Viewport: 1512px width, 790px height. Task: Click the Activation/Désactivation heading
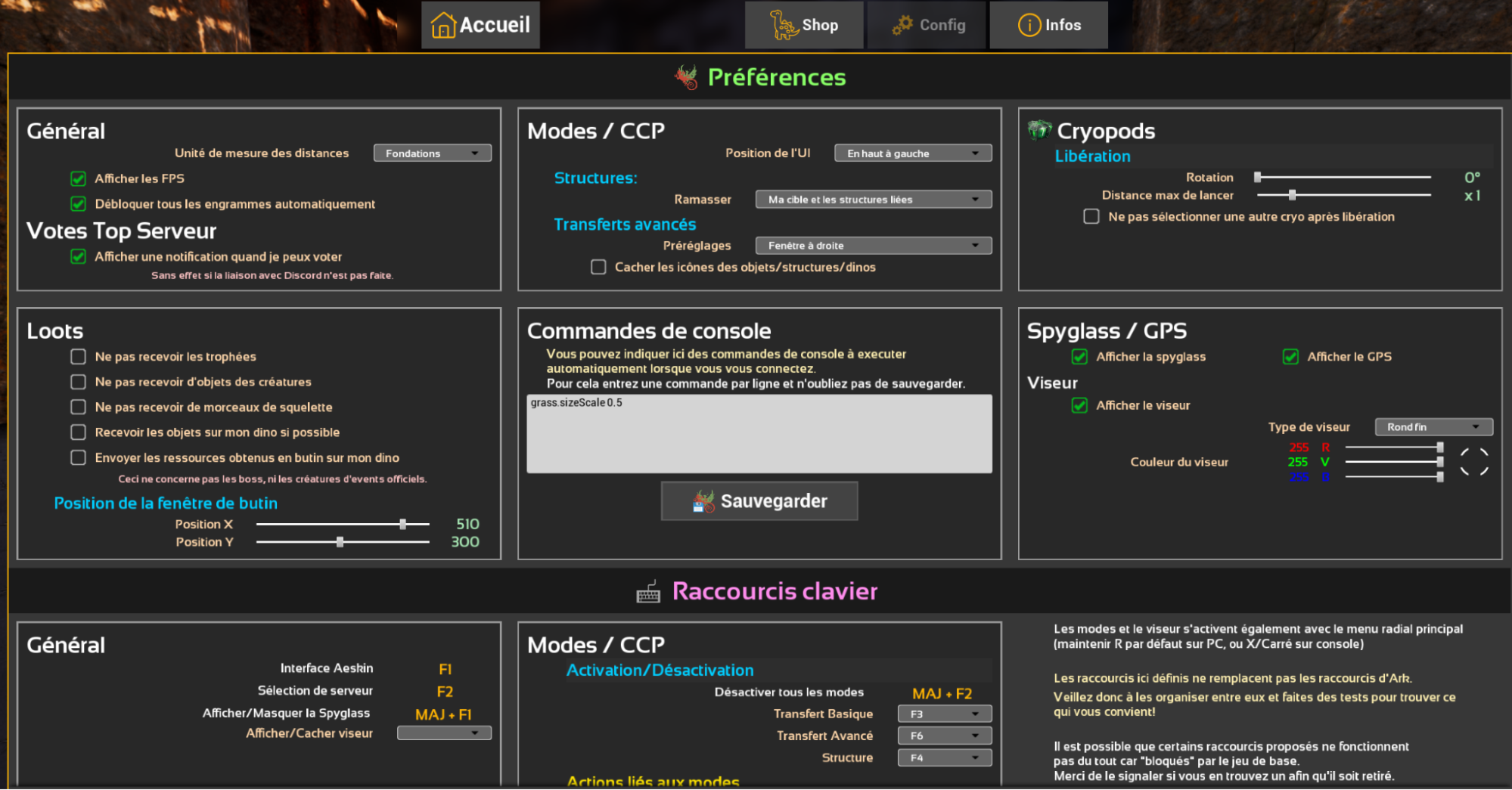coord(660,670)
